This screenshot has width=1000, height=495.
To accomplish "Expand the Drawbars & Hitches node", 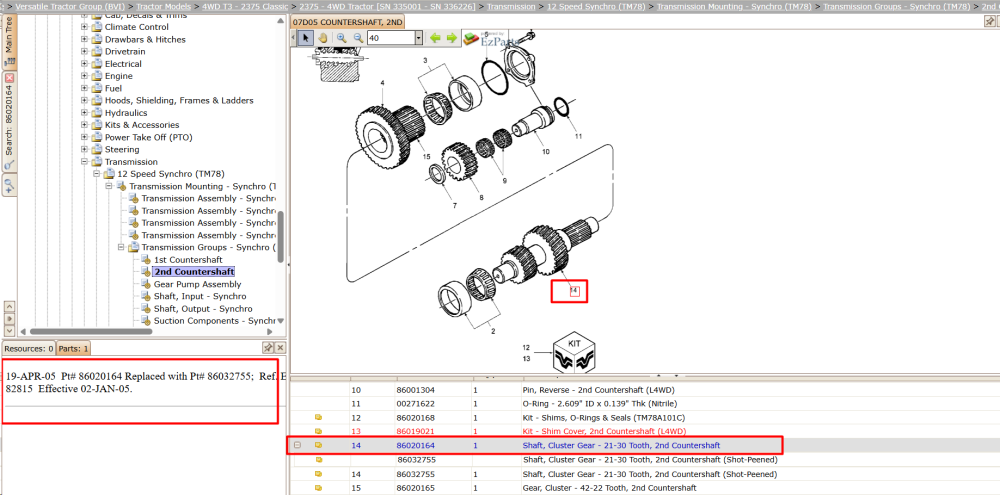I will pos(84,40).
